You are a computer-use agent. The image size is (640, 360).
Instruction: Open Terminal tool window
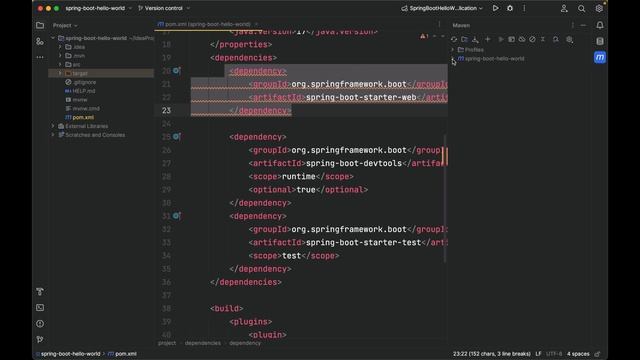click(40, 308)
